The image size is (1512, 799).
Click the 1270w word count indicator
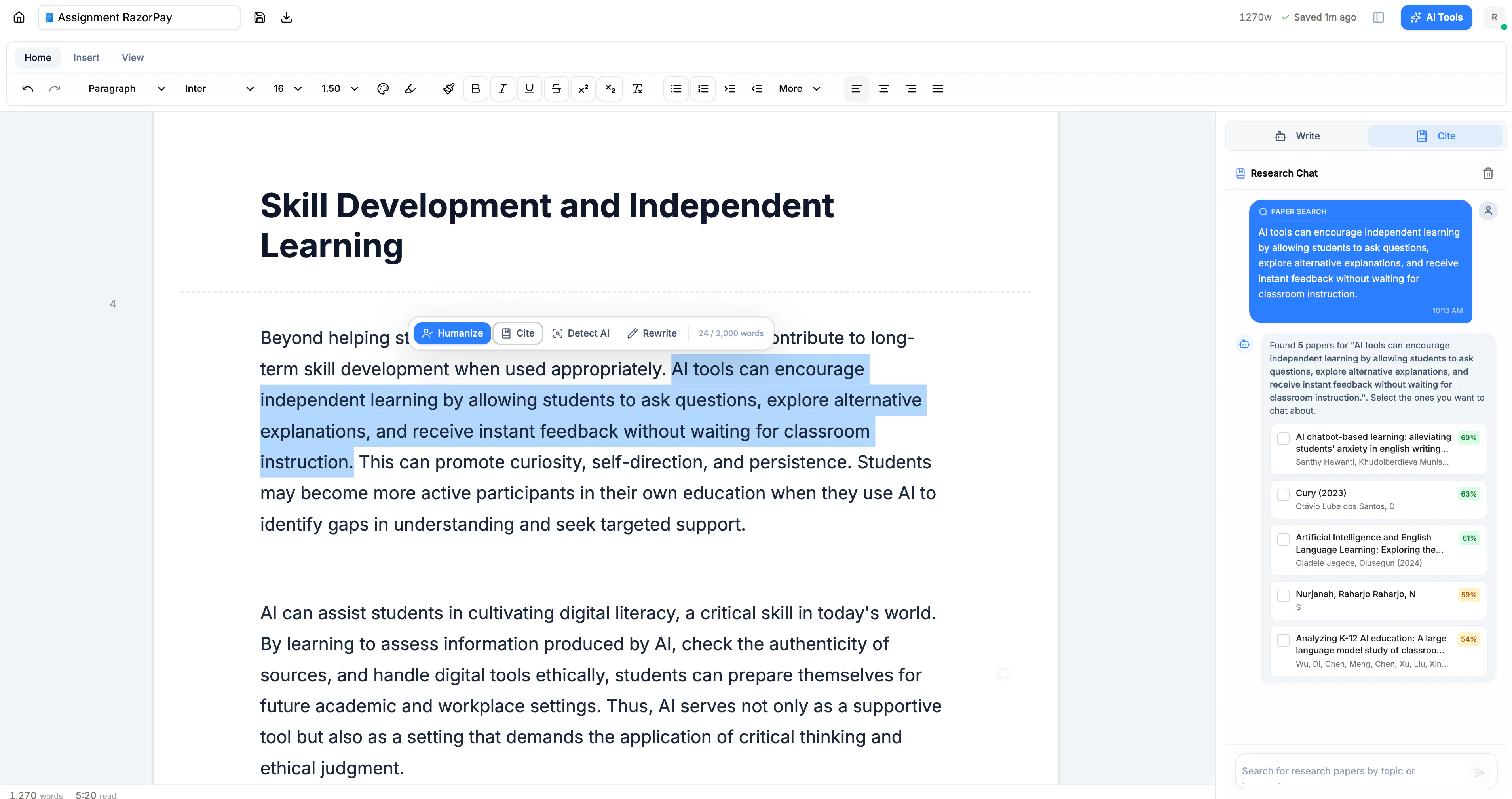pos(1256,17)
